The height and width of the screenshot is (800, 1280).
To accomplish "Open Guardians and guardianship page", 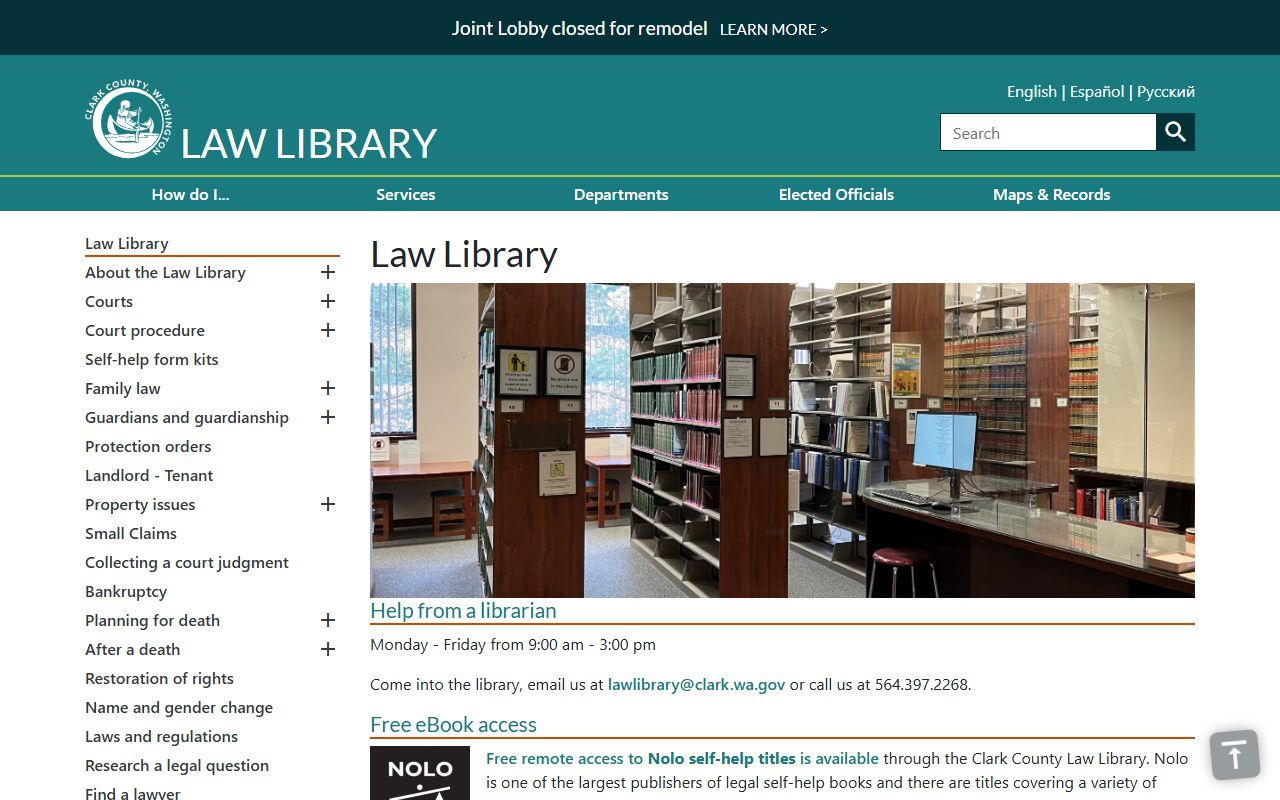I will click(x=187, y=417).
